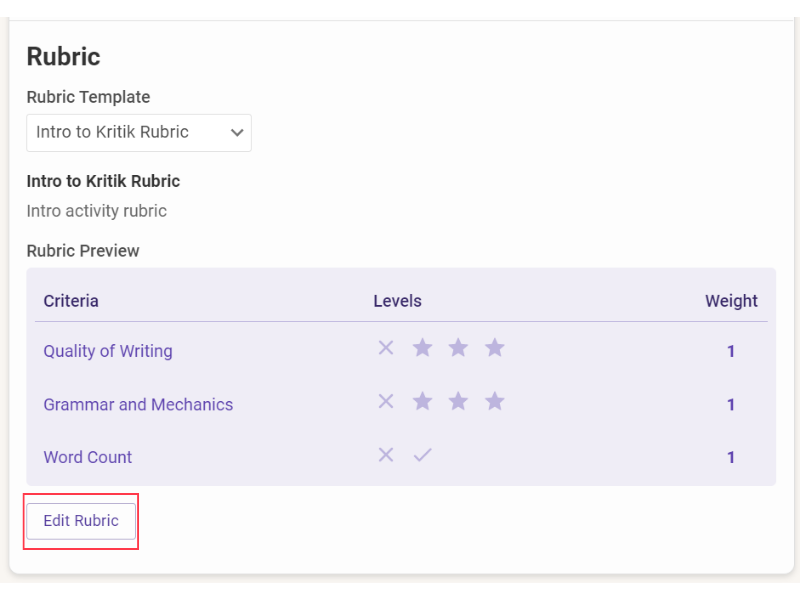Select the third star for Quality of Writing
800x600 pixels.
coord(494,348)
